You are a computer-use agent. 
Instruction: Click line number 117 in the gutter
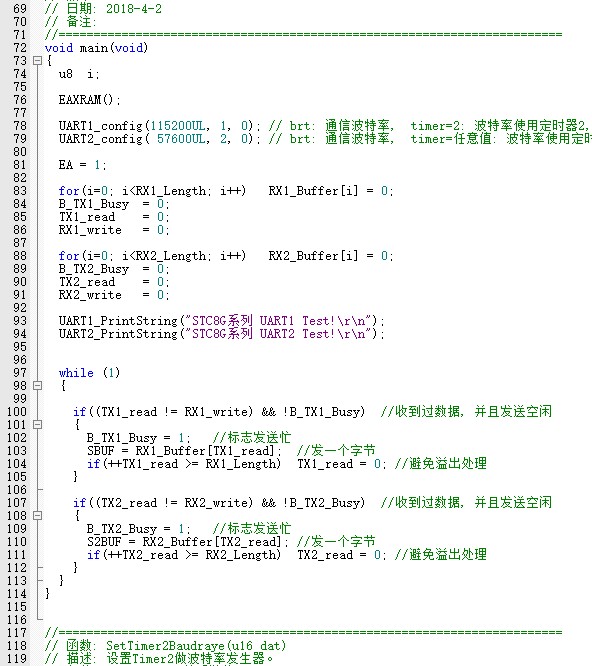point(17,633)
